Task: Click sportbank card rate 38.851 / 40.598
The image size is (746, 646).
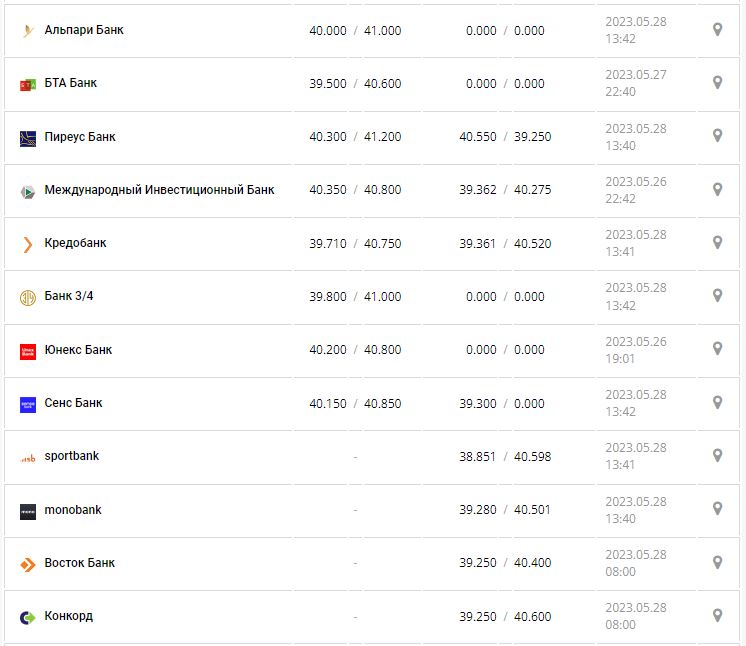Action: click(x=505, y=457)
